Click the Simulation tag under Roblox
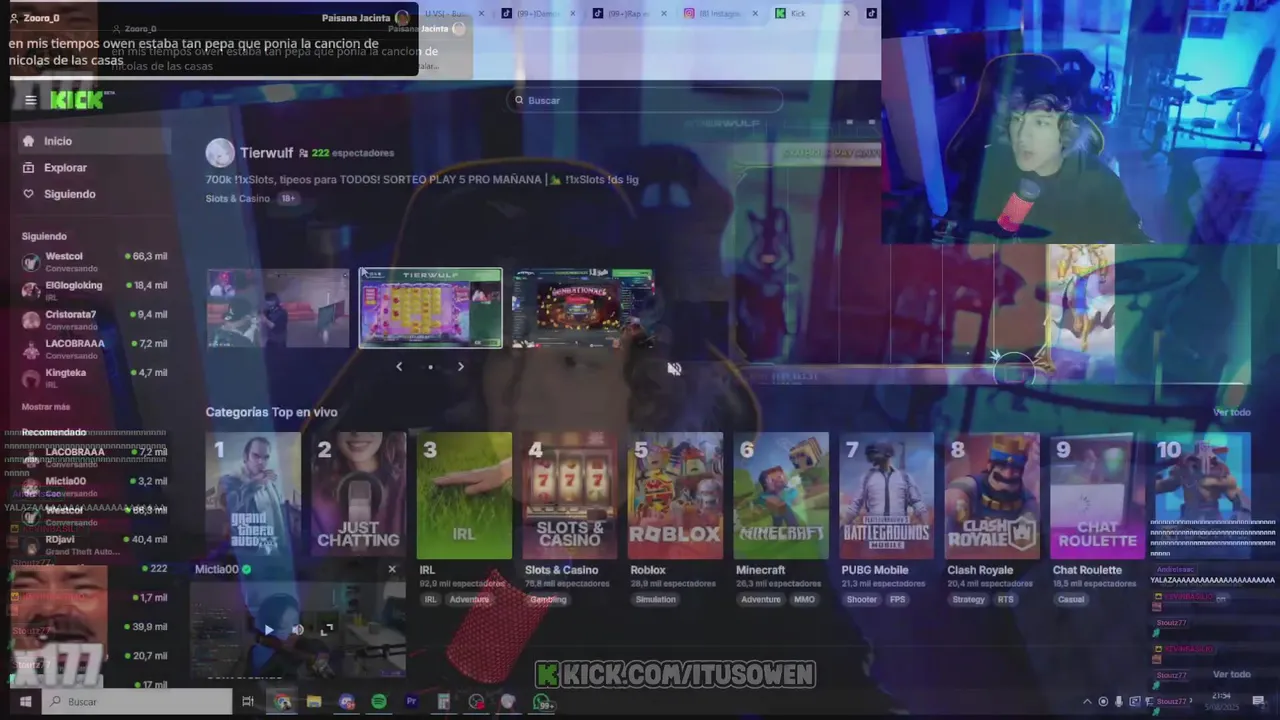Screen dimensions: 1280x720 coord(656,599)
